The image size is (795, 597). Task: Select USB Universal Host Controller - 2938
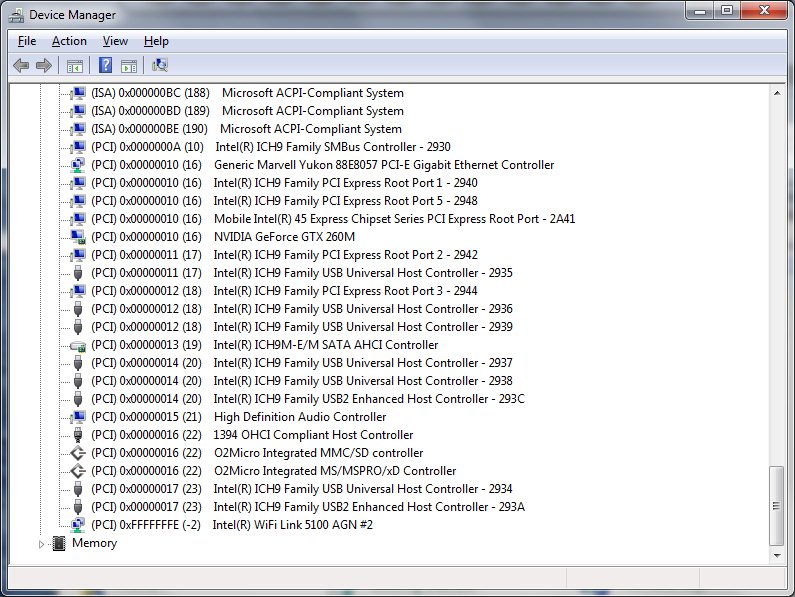pyautogui.click(x=302, y=381)
